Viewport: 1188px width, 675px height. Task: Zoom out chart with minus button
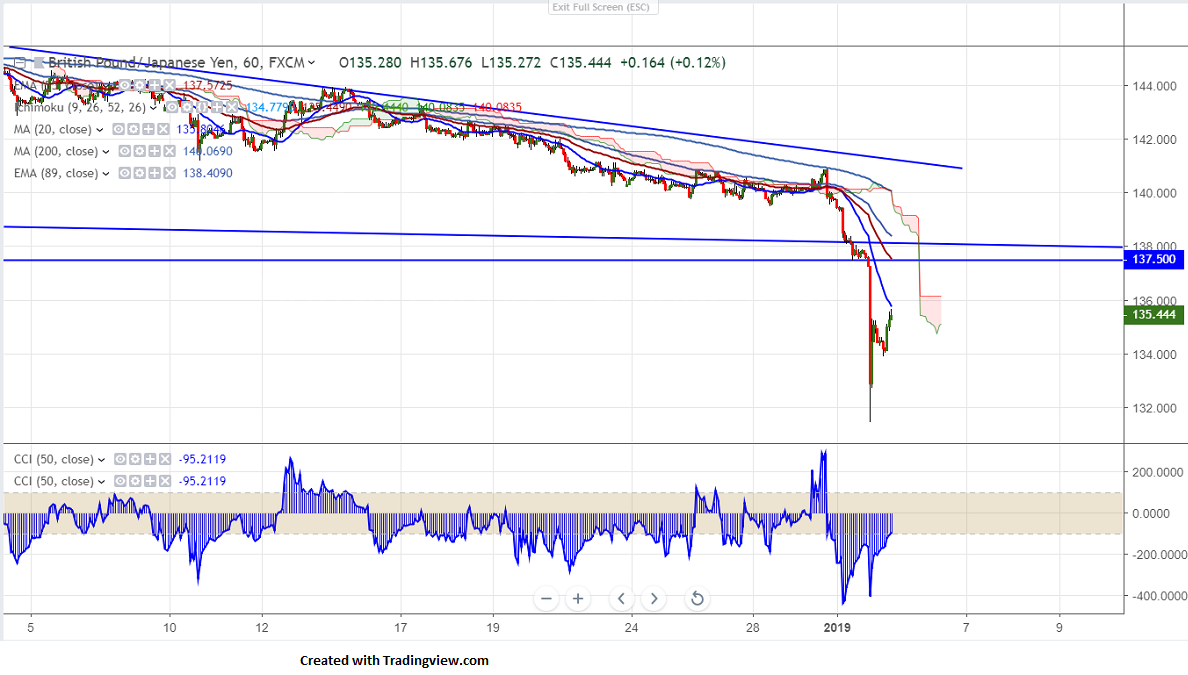point(546,598)
